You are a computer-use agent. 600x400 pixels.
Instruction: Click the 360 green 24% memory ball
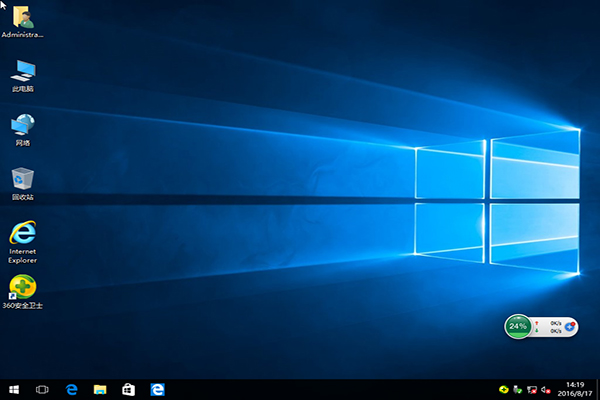[x=518, y=326]
